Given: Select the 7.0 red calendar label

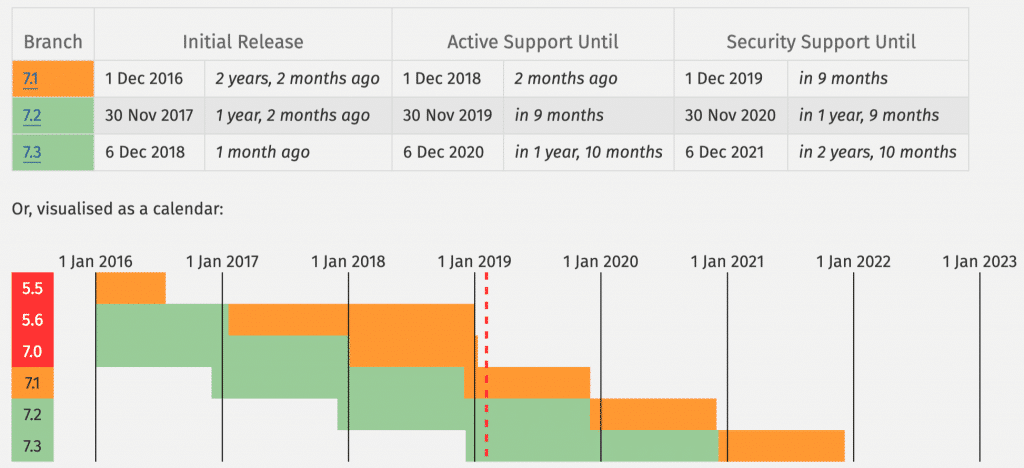Looking at the screenshot, I should coord(33,352).
